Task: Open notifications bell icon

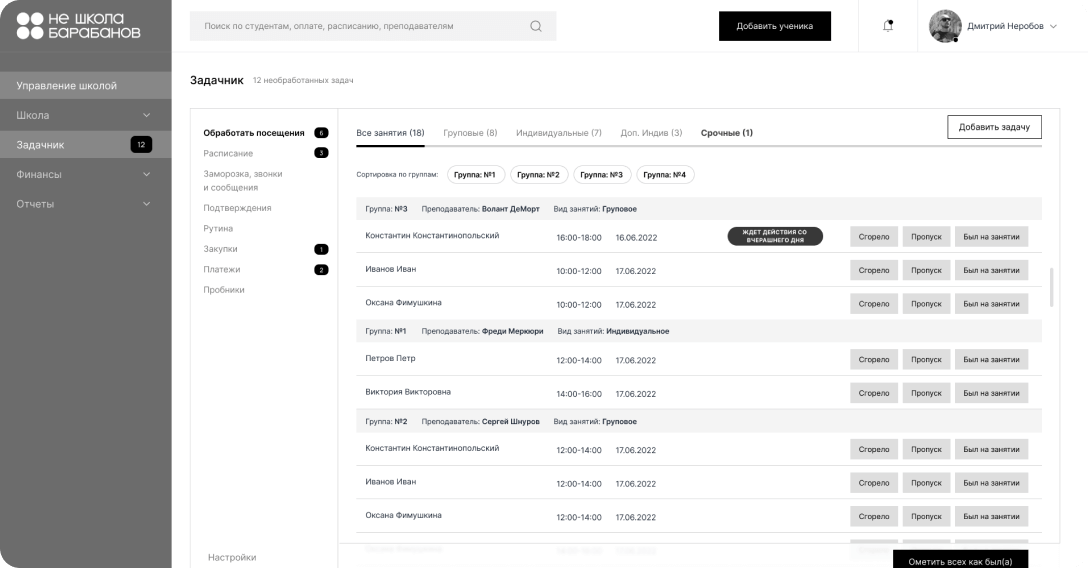Action: (888, 26)
